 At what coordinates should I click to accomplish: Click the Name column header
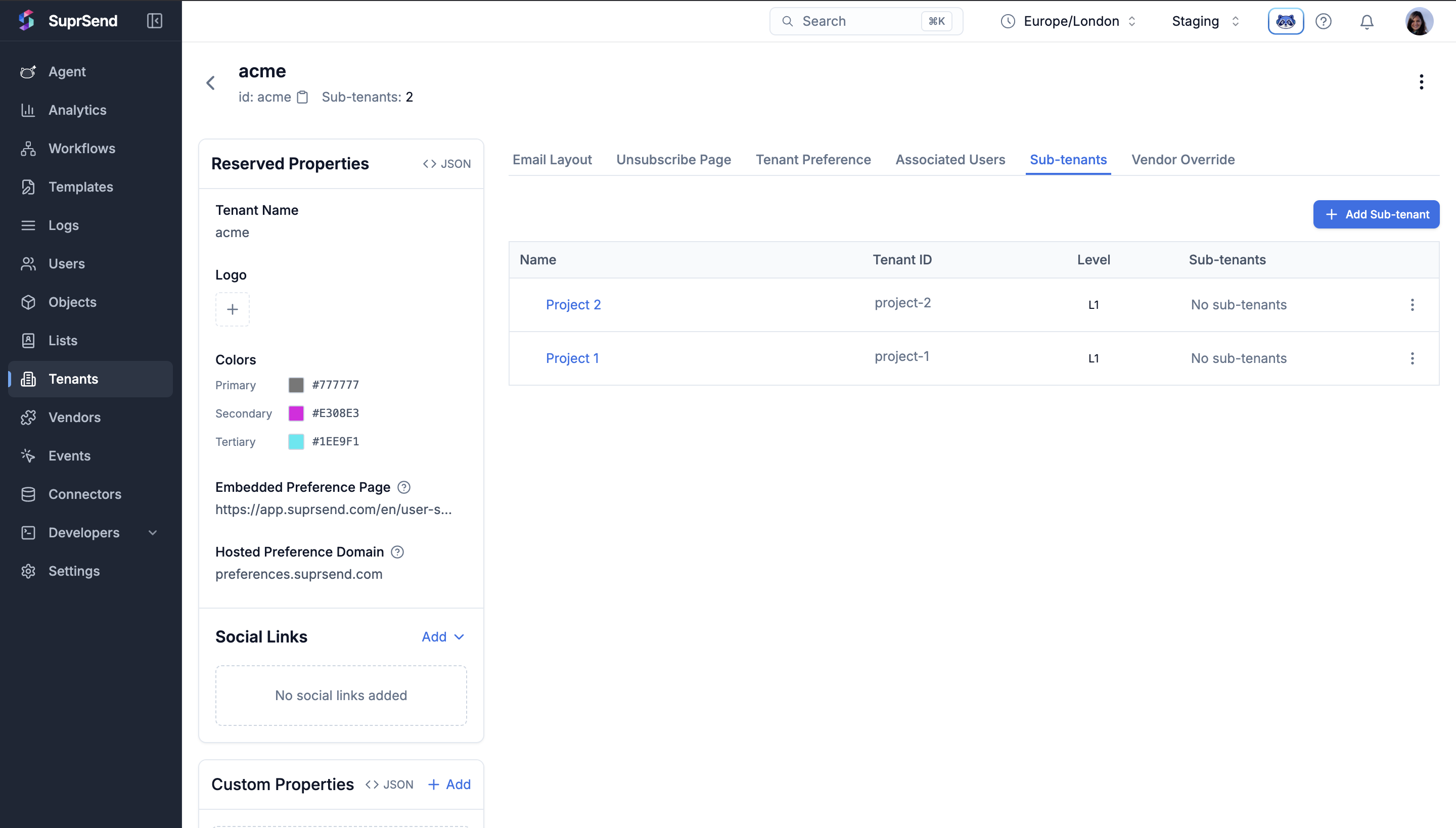tap(538, 260)
